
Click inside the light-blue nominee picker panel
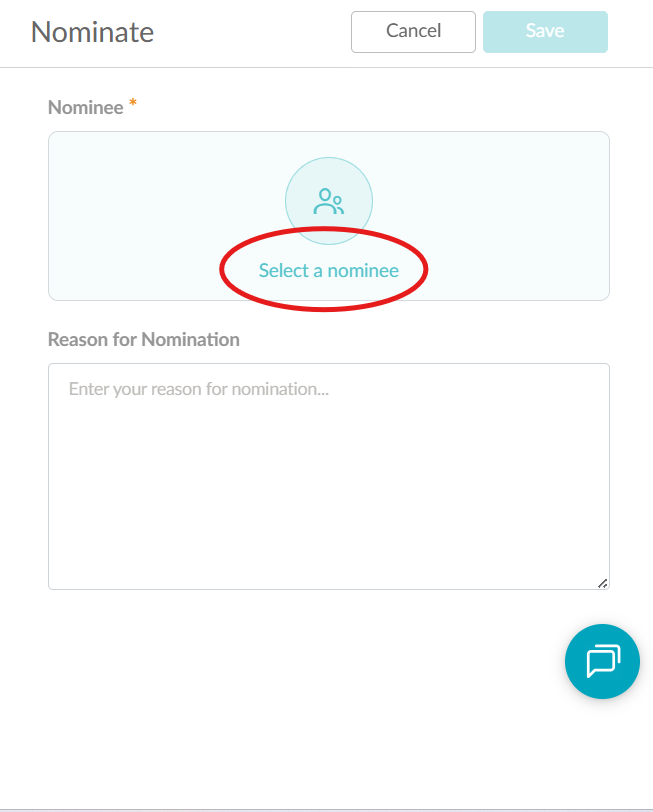point(492,216)
